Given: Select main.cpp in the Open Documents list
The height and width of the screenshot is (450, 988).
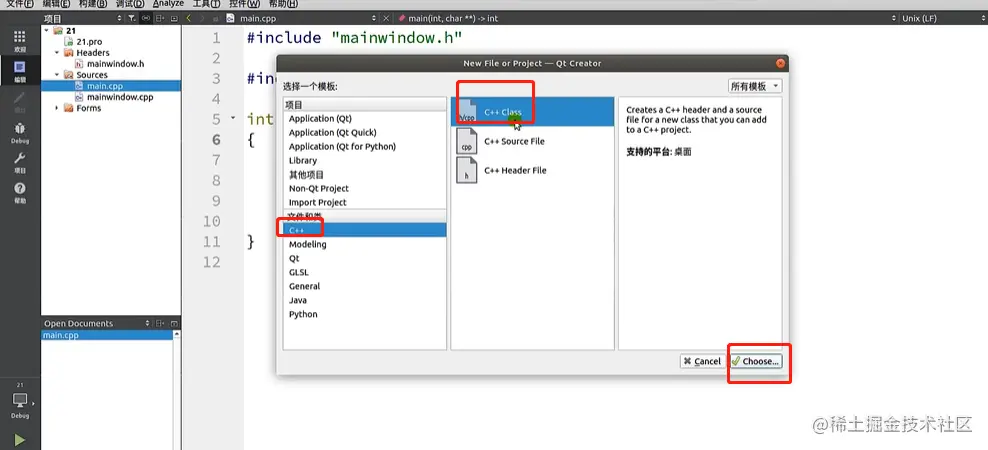Looking at the screenshot, I should point(107,335).
